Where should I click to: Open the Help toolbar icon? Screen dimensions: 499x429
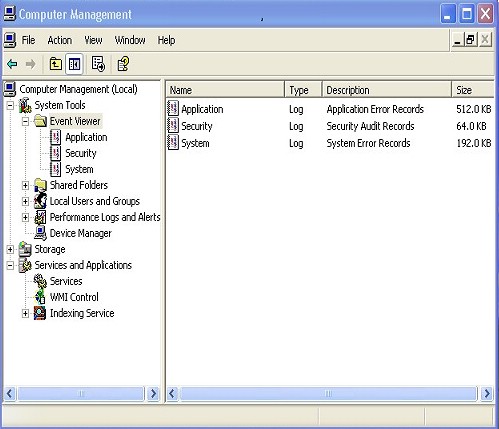(123, 64)
